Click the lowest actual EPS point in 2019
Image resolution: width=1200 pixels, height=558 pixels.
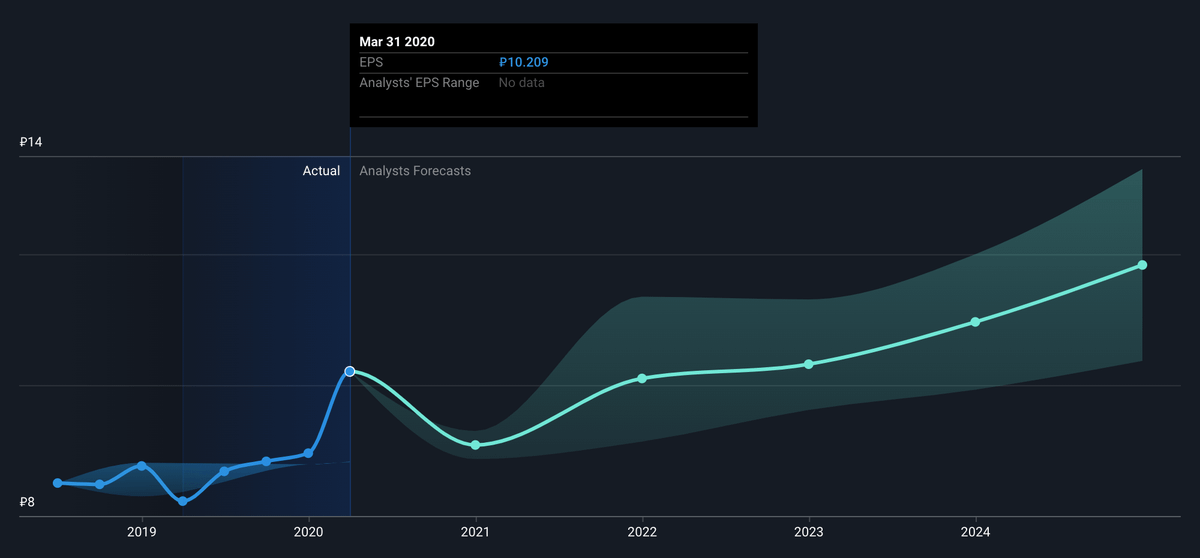point(183,501)
